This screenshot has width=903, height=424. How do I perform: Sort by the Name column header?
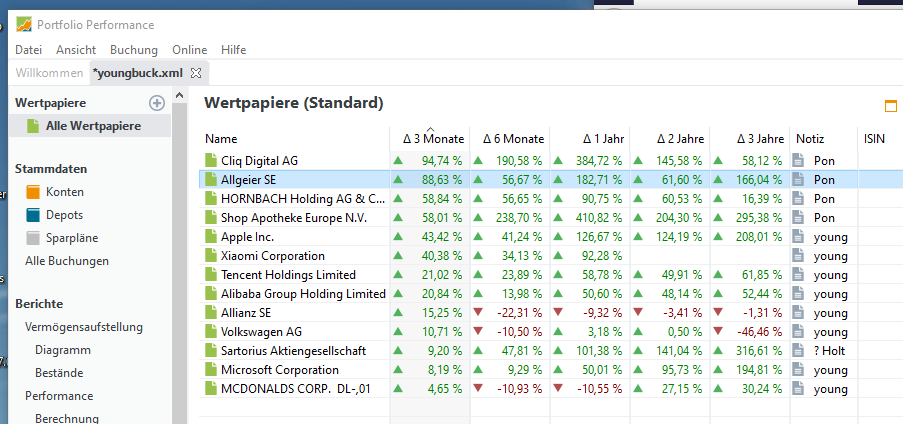(296, 139)
